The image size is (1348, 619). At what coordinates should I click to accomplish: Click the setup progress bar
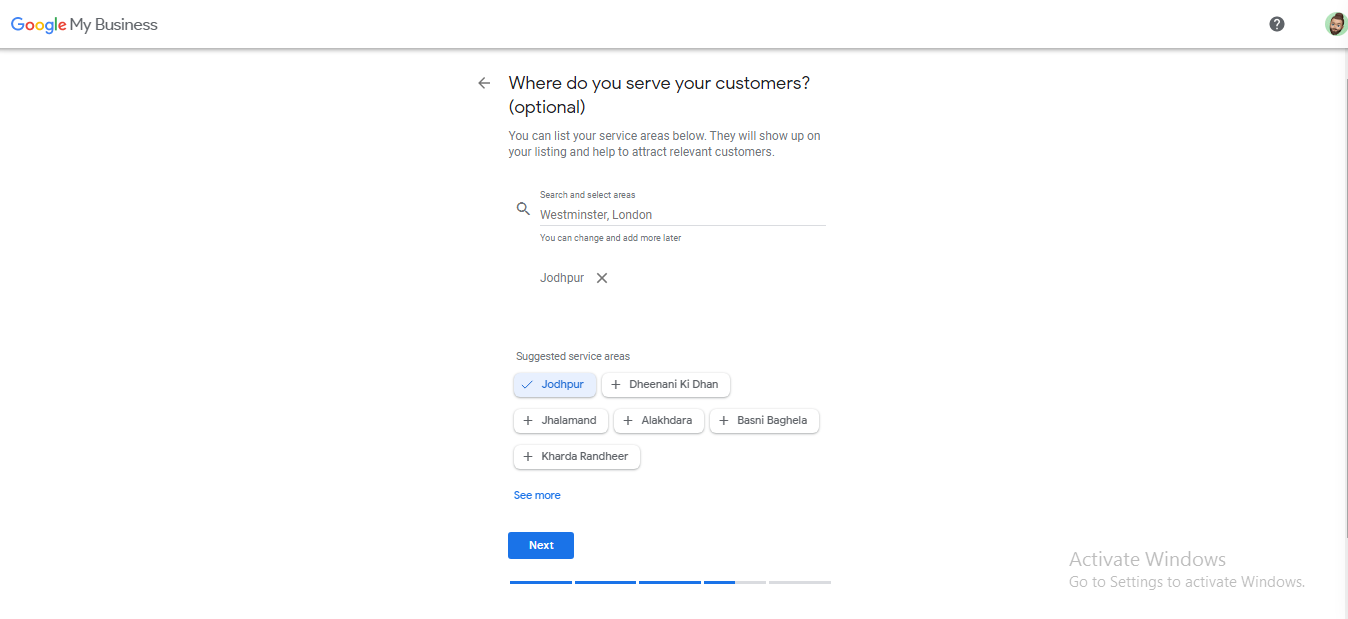pos(670,582)
